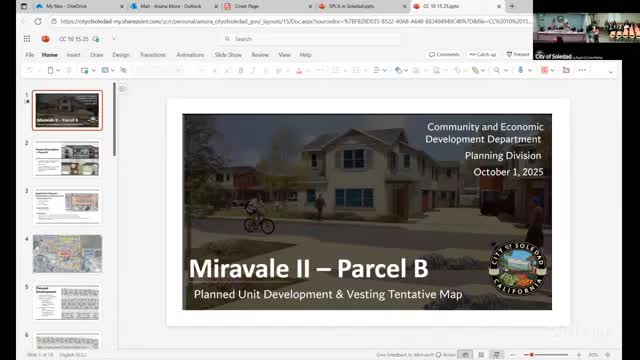Expand Find dropdown arrow

pyautogui.click(x=506, y=70)
